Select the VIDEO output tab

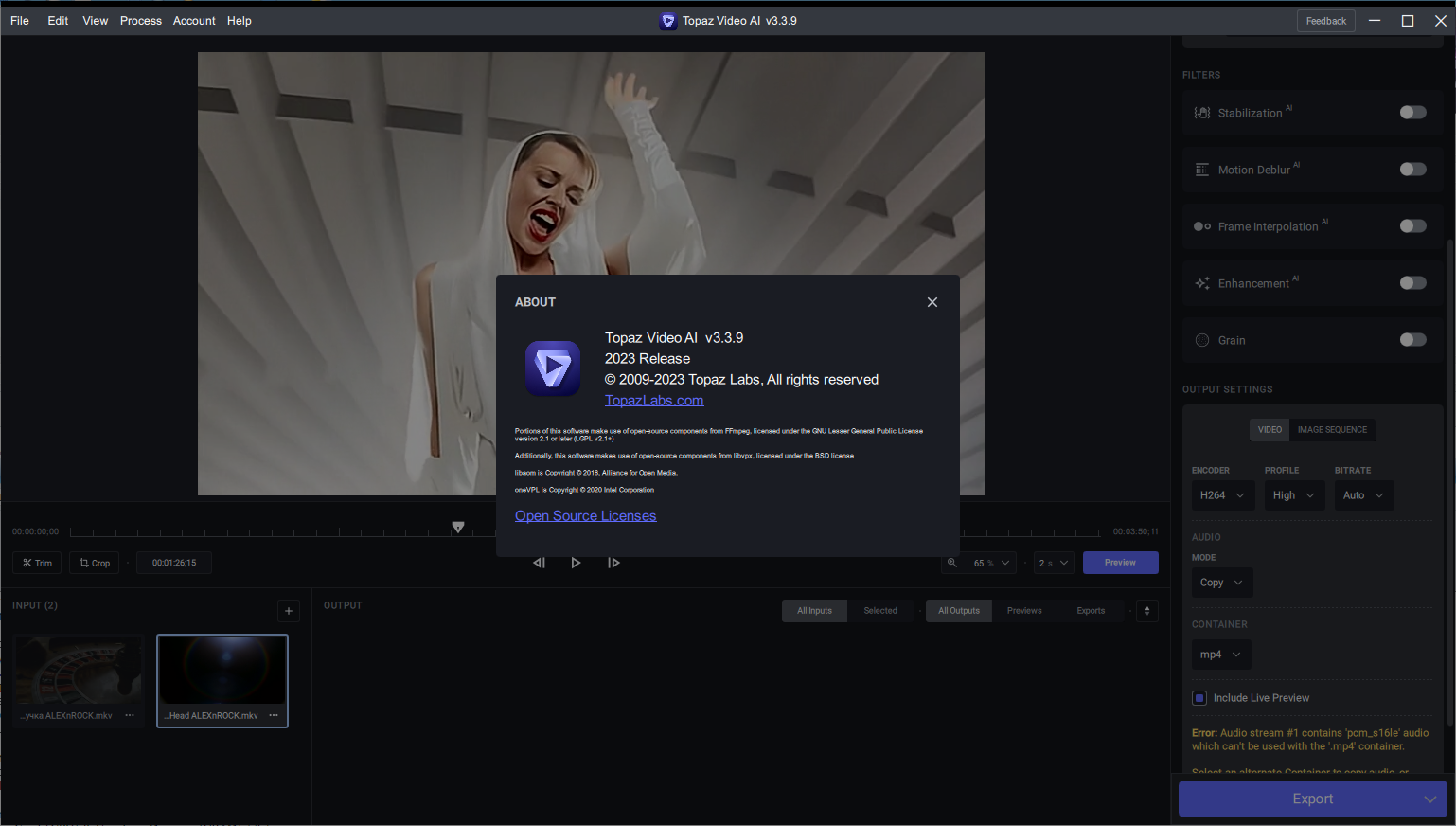click(x=1270, y=430)
